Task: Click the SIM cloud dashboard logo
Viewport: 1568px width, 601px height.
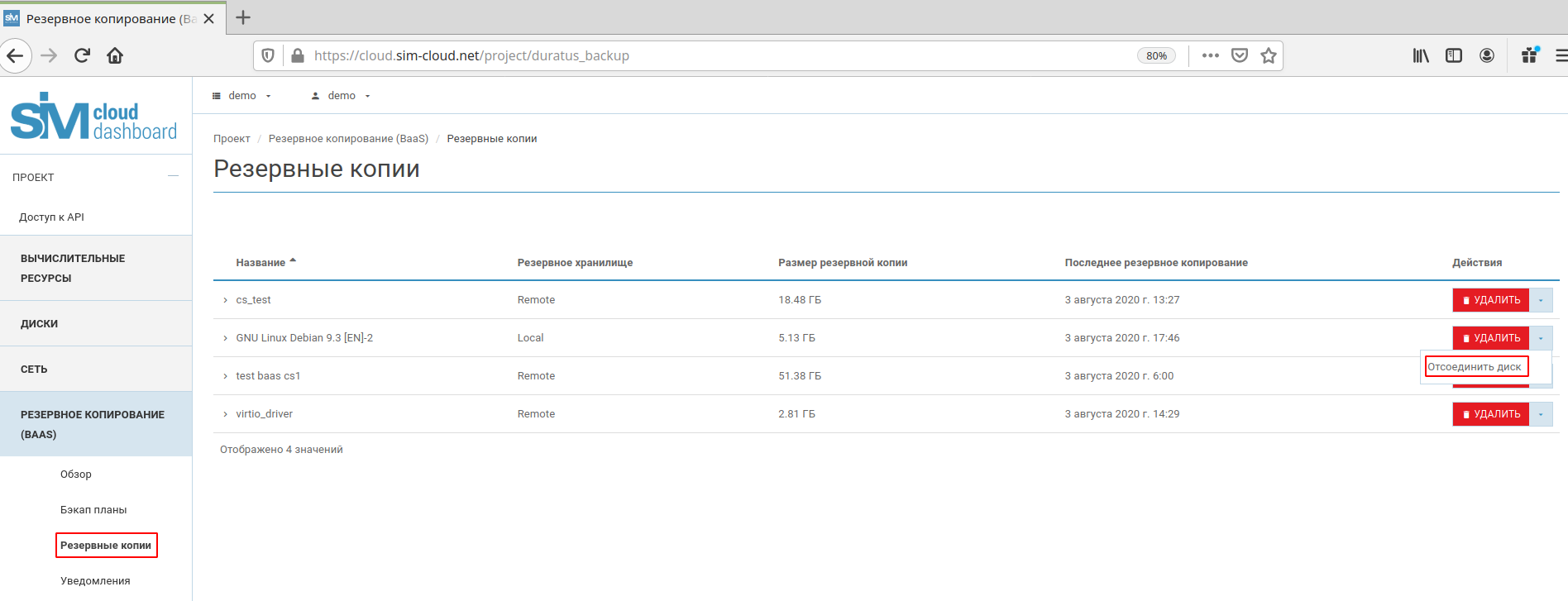Action: point(94,117)
